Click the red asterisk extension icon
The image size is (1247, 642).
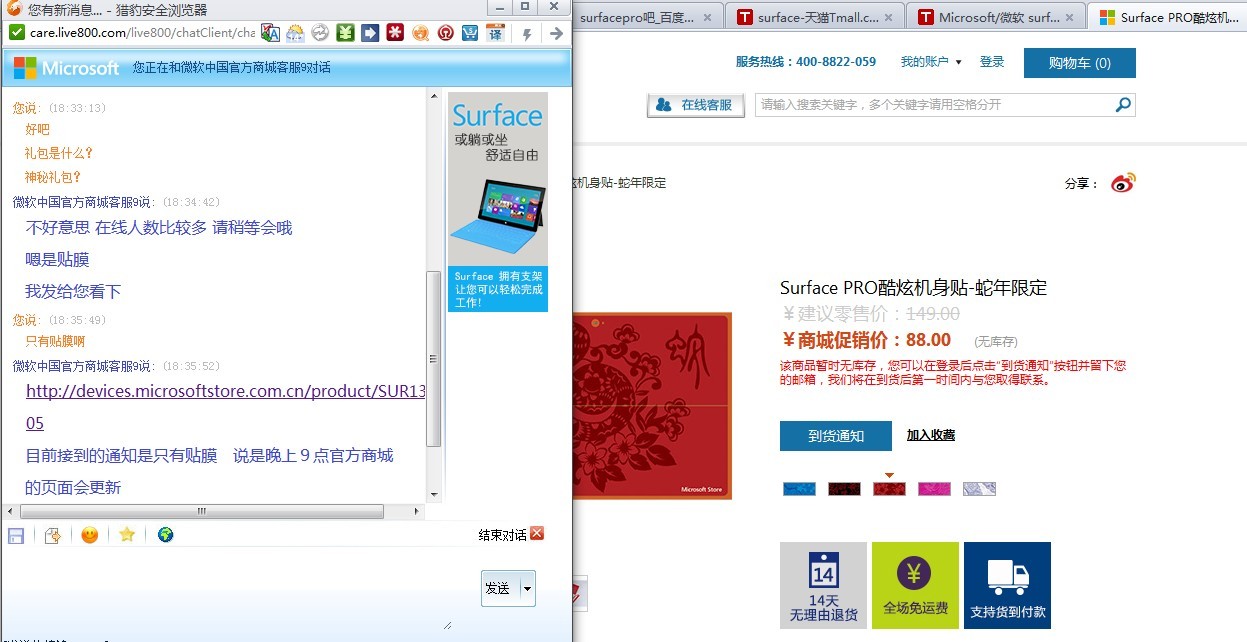tap(395, 33)
